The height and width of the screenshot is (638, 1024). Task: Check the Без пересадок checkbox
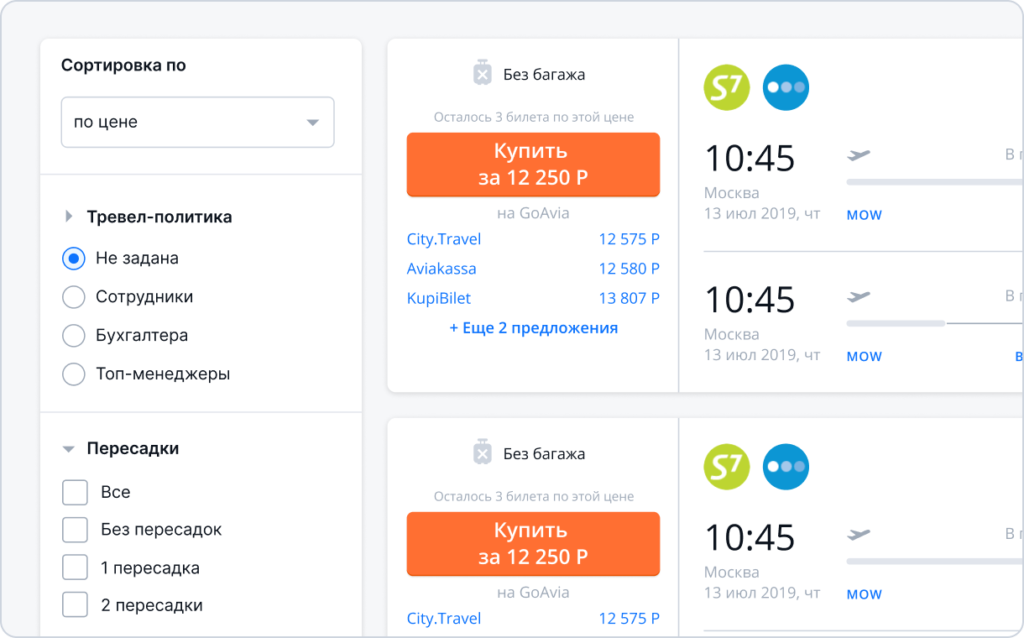click(x=75, y=530)
